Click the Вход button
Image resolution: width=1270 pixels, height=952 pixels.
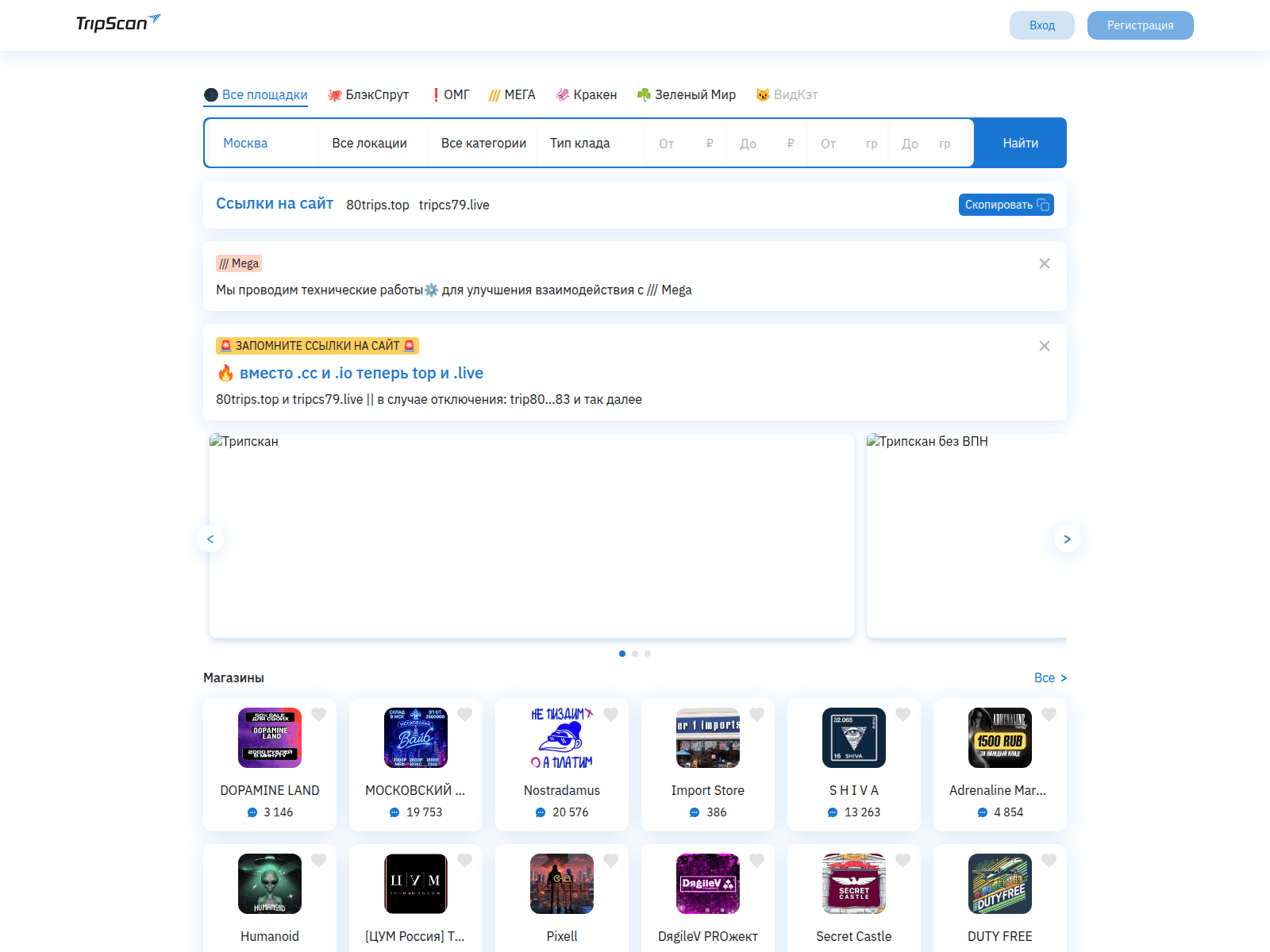[1042, 25]
